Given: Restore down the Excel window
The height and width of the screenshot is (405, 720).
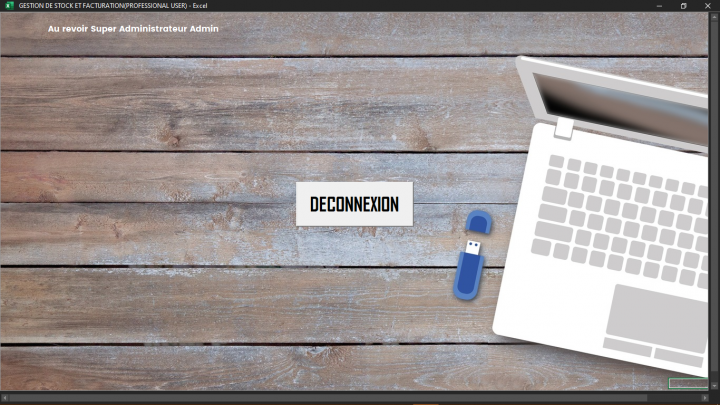Looking at the screenshot, I should click(684, 5).
